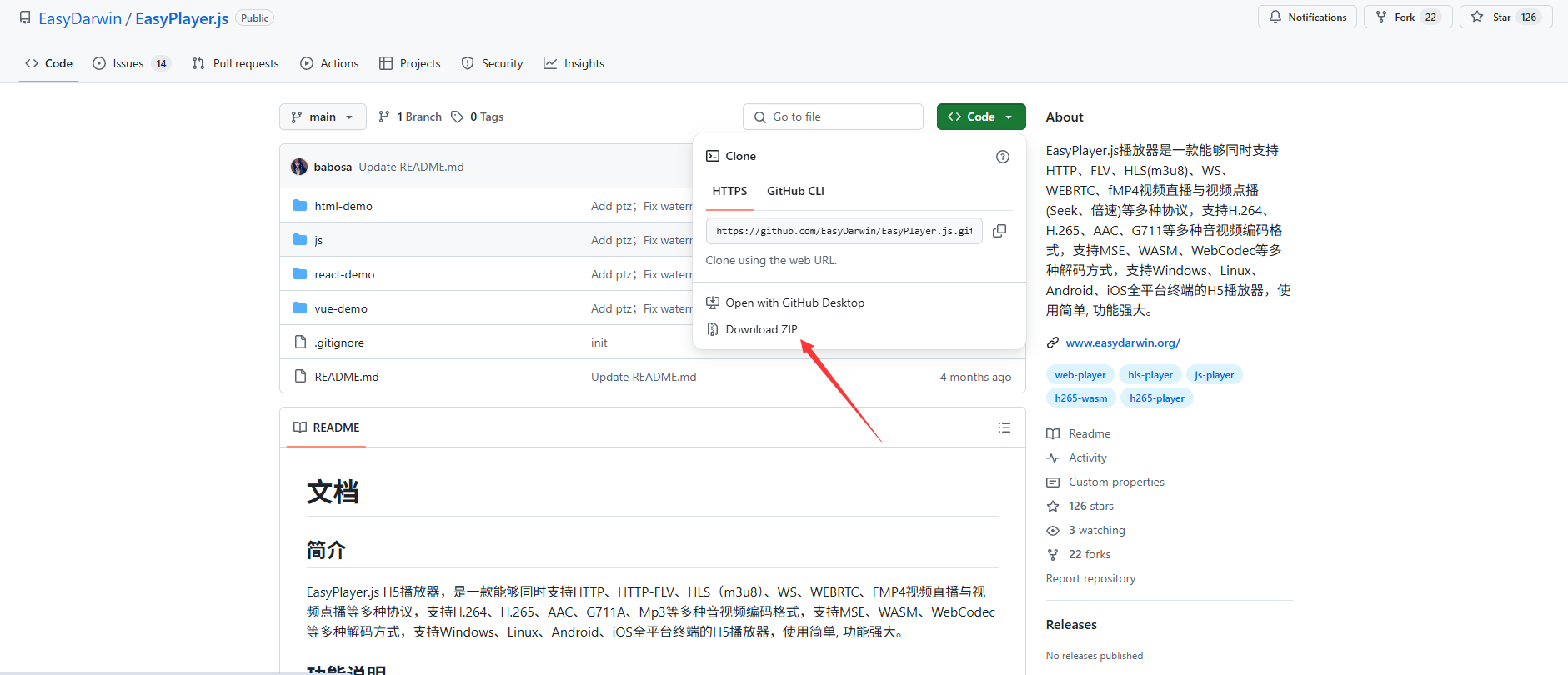Open the html-demo folder
The image size is (1568, 675).
click(343, 206)
